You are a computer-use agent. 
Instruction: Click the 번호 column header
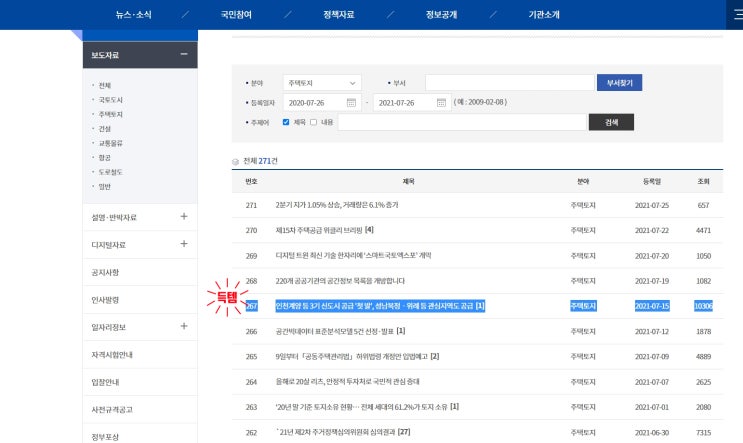[x=251, y=181]
